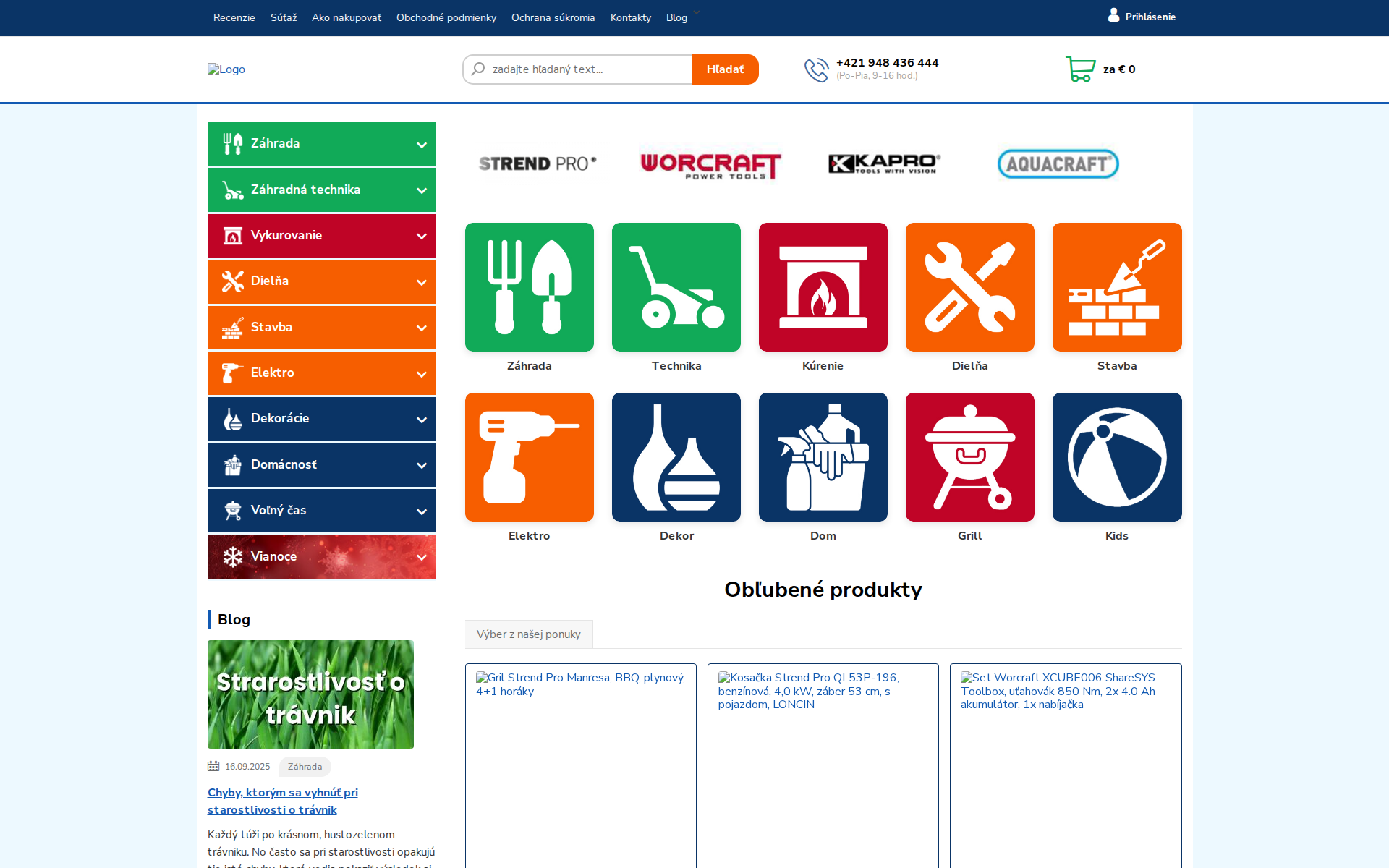This screenshot has width=1389, height=868.
Task: Open the article about lawn care mistakes
Action: (282, 801)
